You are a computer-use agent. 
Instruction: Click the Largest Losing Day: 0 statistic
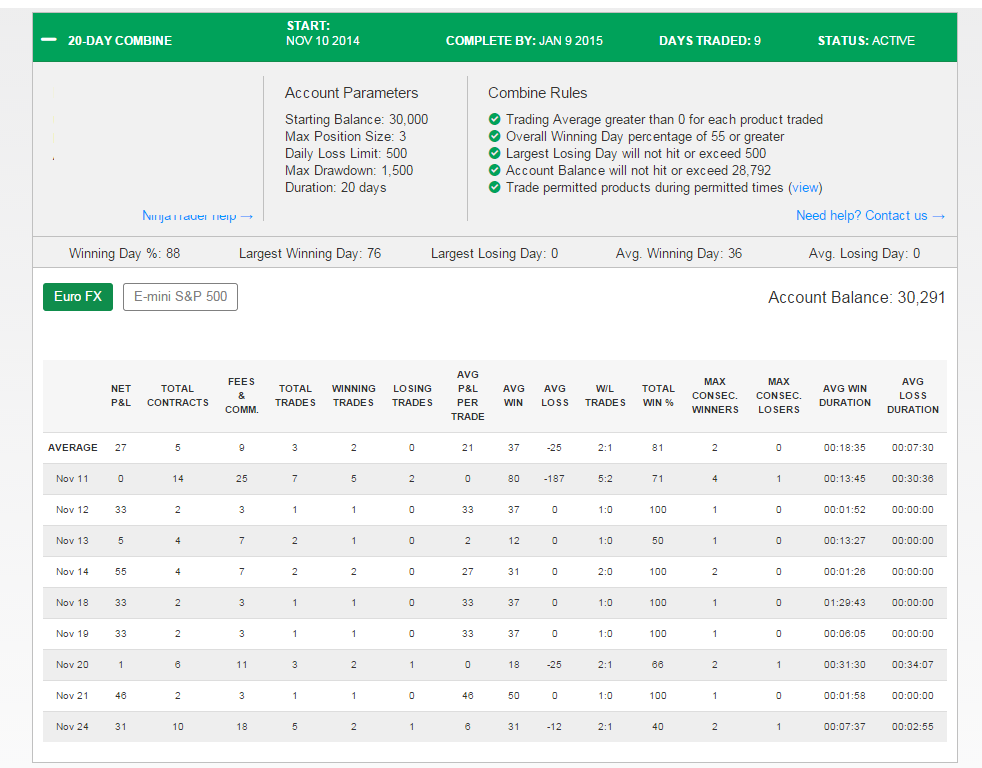[x=494, y=253]
